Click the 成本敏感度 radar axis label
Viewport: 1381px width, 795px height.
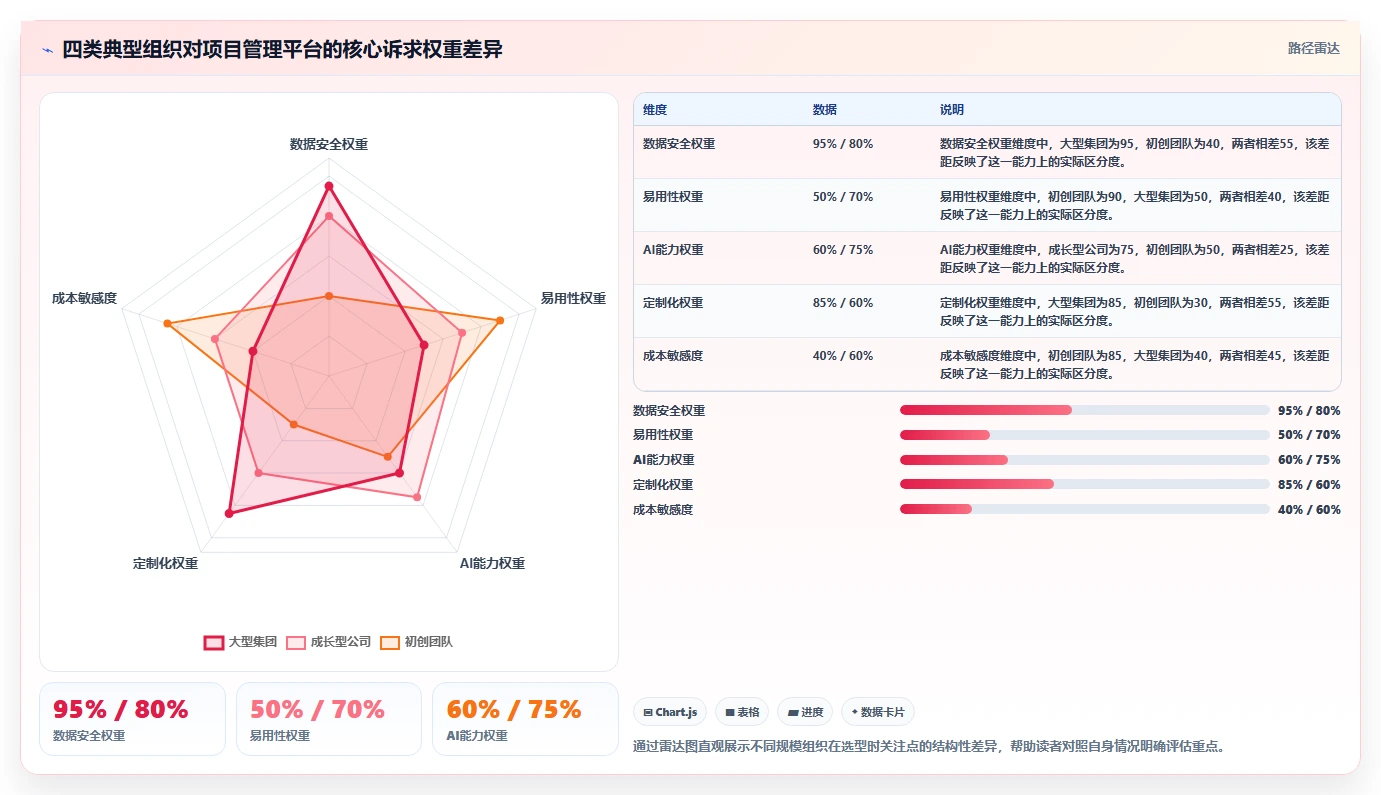(x=85, y=298)
